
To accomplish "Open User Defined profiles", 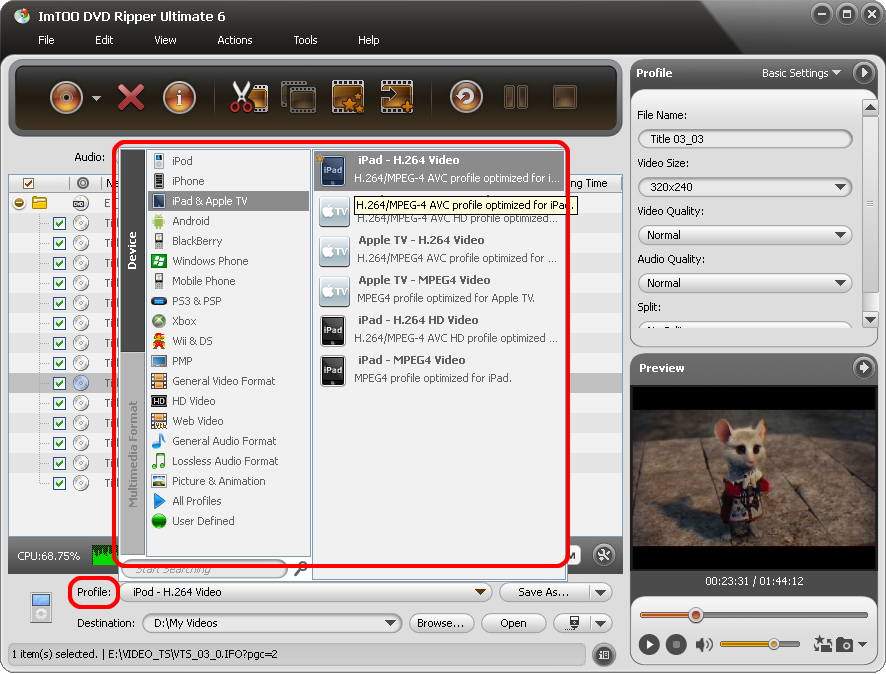I will [229, 521].
